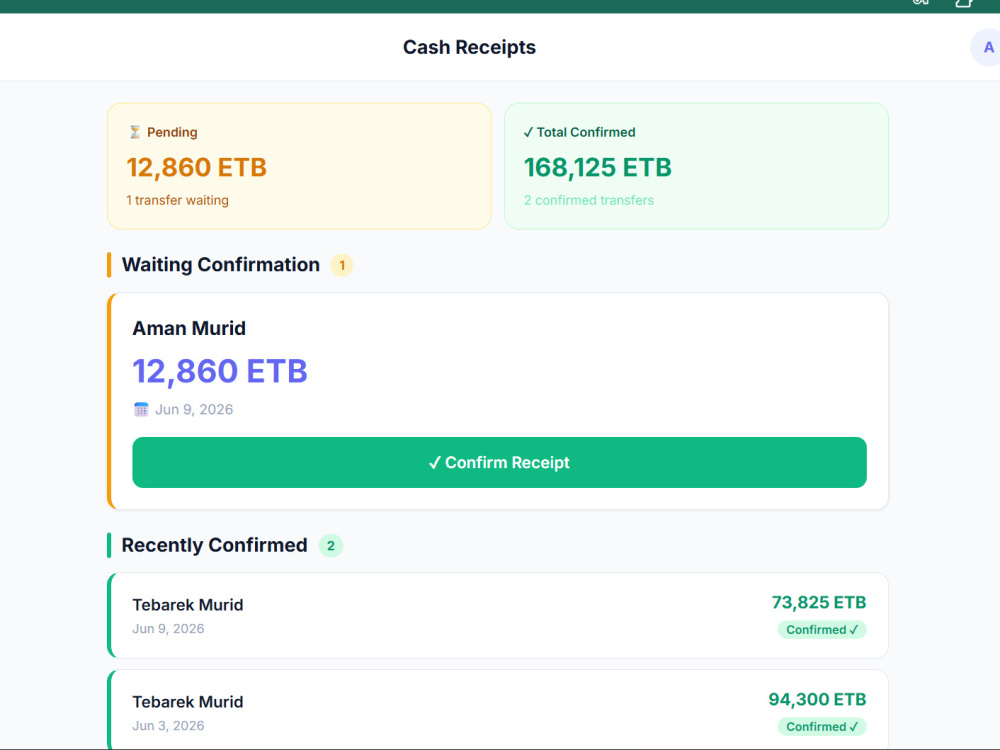Click the Waiting Confirmation count badge
The height and width of the screenshot is (750, 1000).
[342, 265]
